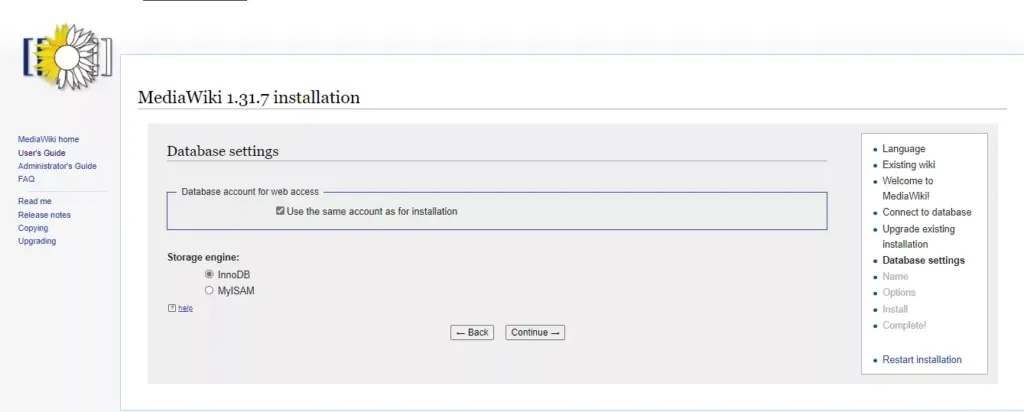Visit the FAQ sidebar link
This screenshot has width=1024, height=412.
pyautogui.click(x=26, y=179)
